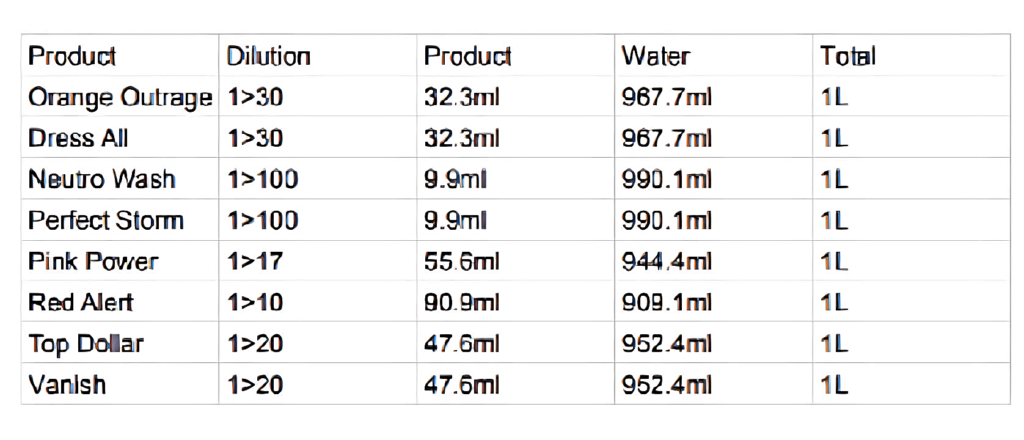Click the water amount for Top Dollar
Image resolution: width=1024 pixels, height=440 pixels.
click(667, 344)
